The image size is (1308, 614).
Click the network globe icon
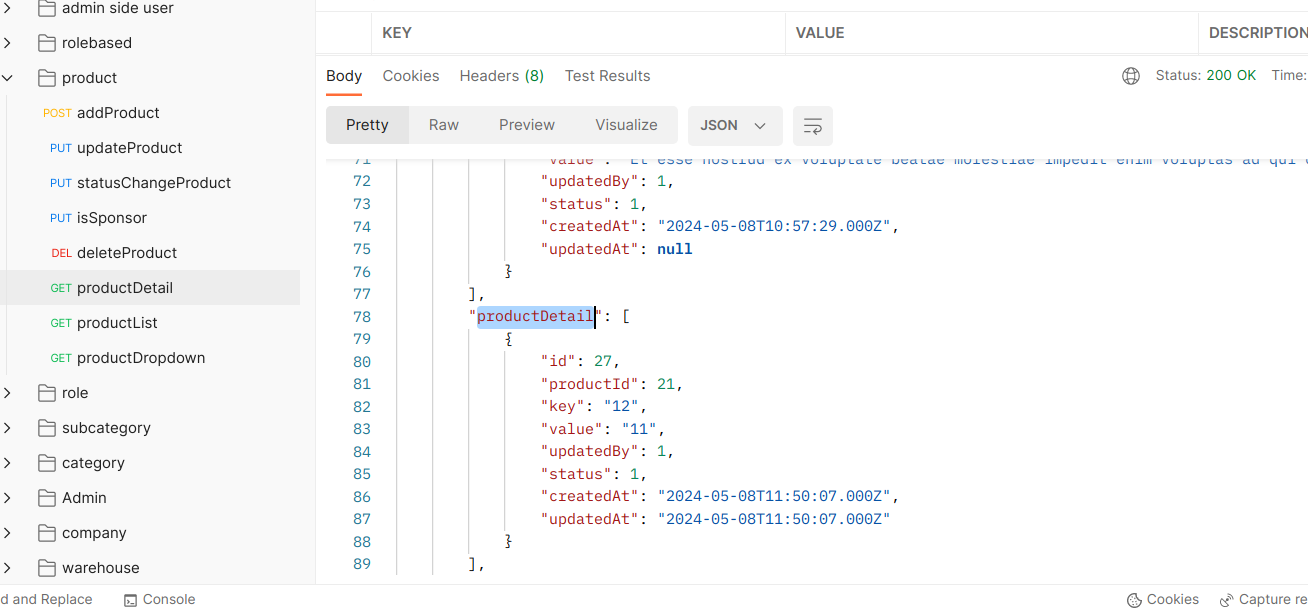coord(1131,76)
